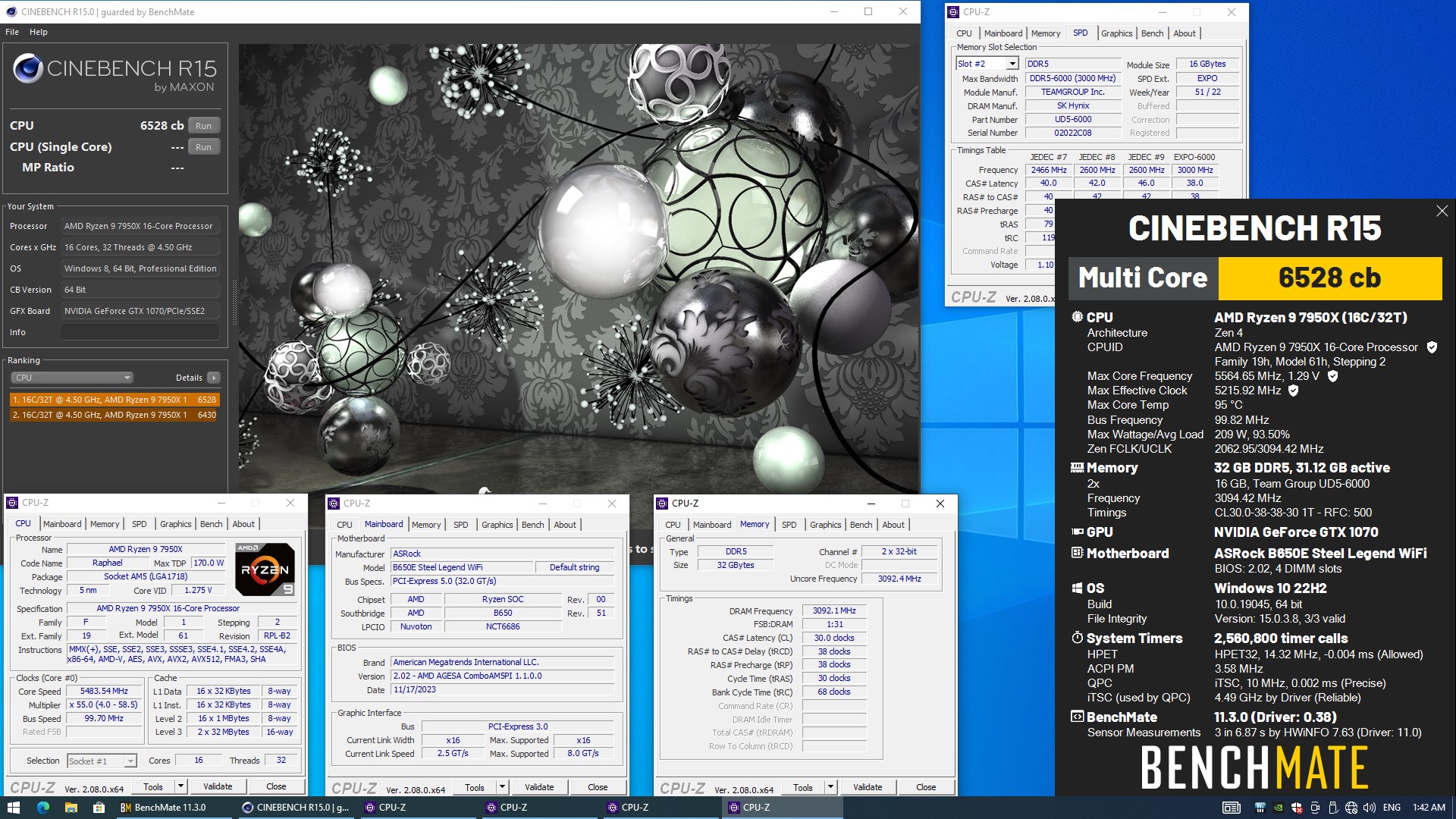Image resolution: width=1456 pixels, height=819 pixels.
Task: Open the Socket #1 selection dropdown
Action: (130, 761)
